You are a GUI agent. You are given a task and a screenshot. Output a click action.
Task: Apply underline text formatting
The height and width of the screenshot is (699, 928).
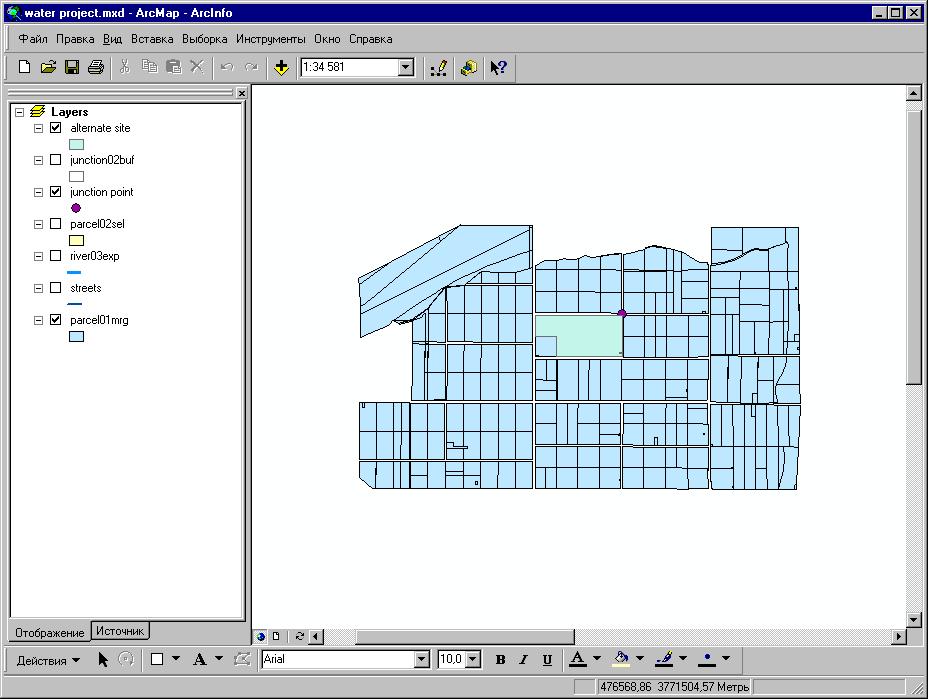[547, 659]
